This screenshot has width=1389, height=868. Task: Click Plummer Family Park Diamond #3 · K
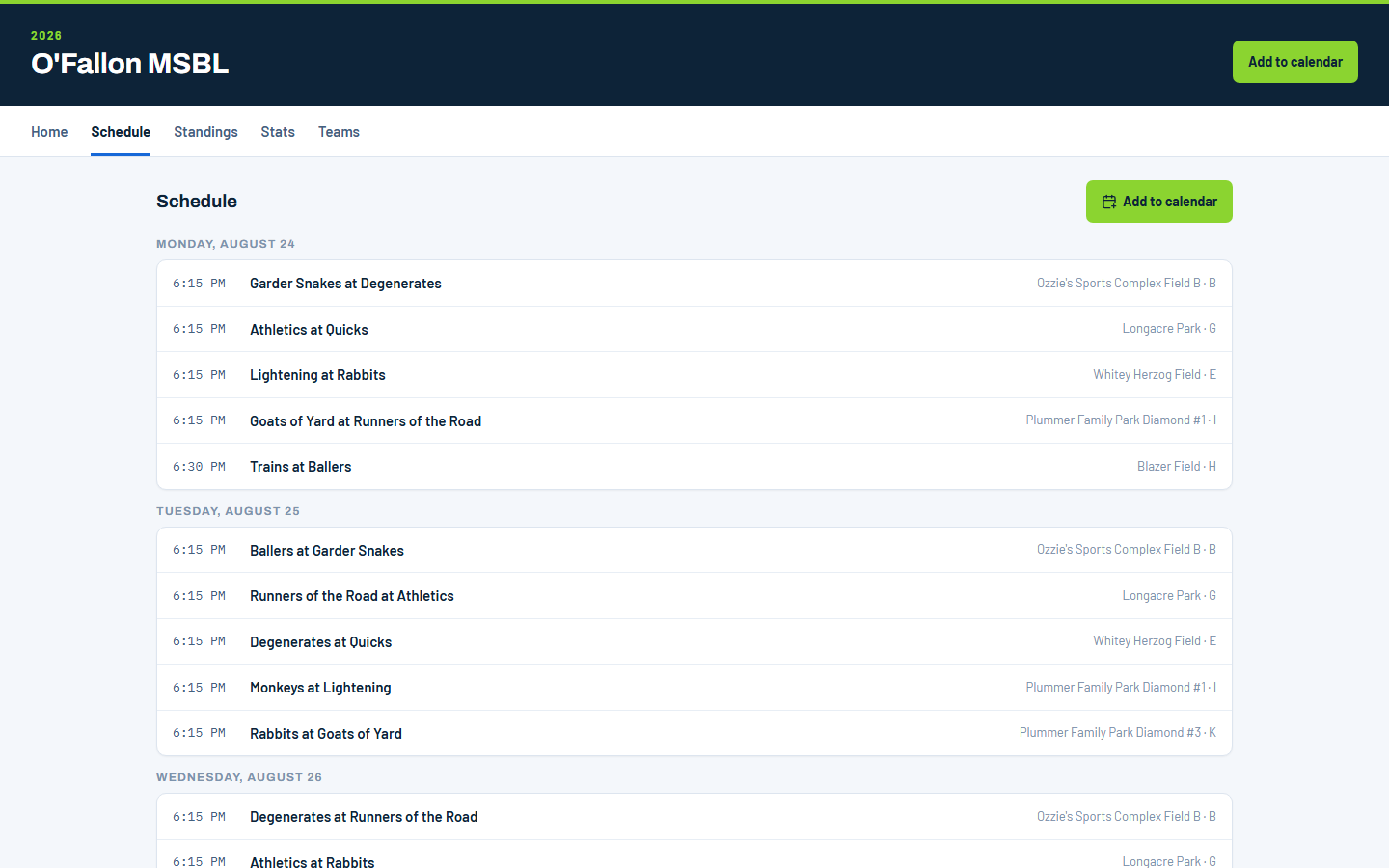click(1117, 733)
